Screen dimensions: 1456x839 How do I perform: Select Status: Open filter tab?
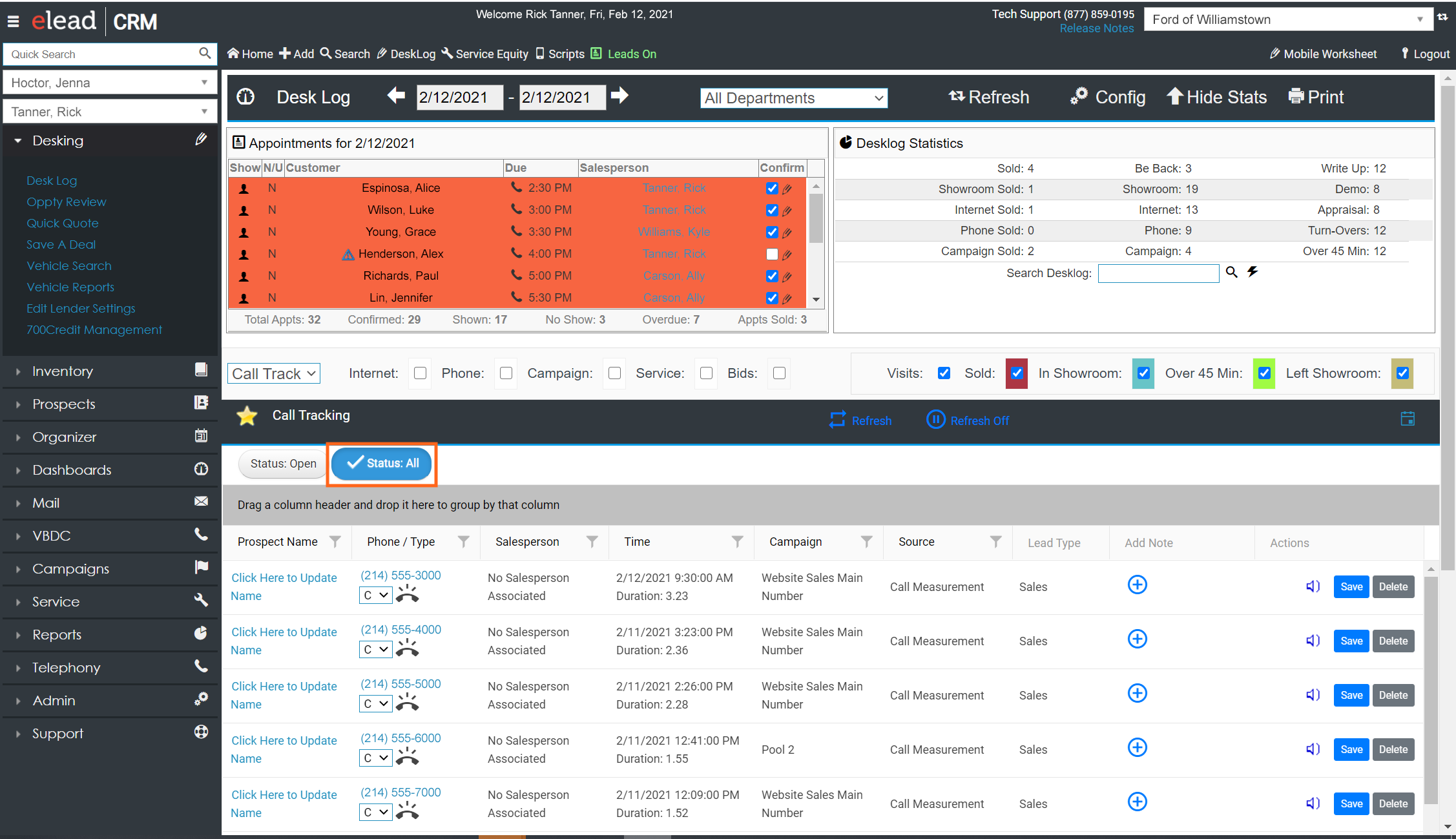point(283,464)
